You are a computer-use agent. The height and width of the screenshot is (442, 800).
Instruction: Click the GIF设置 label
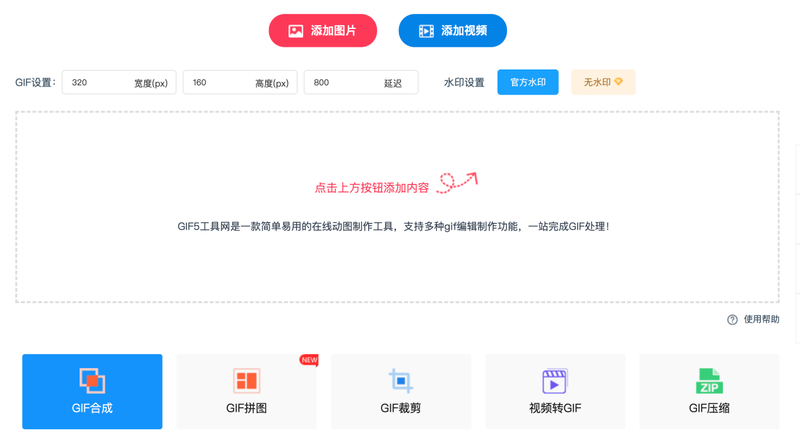(35, 82)
